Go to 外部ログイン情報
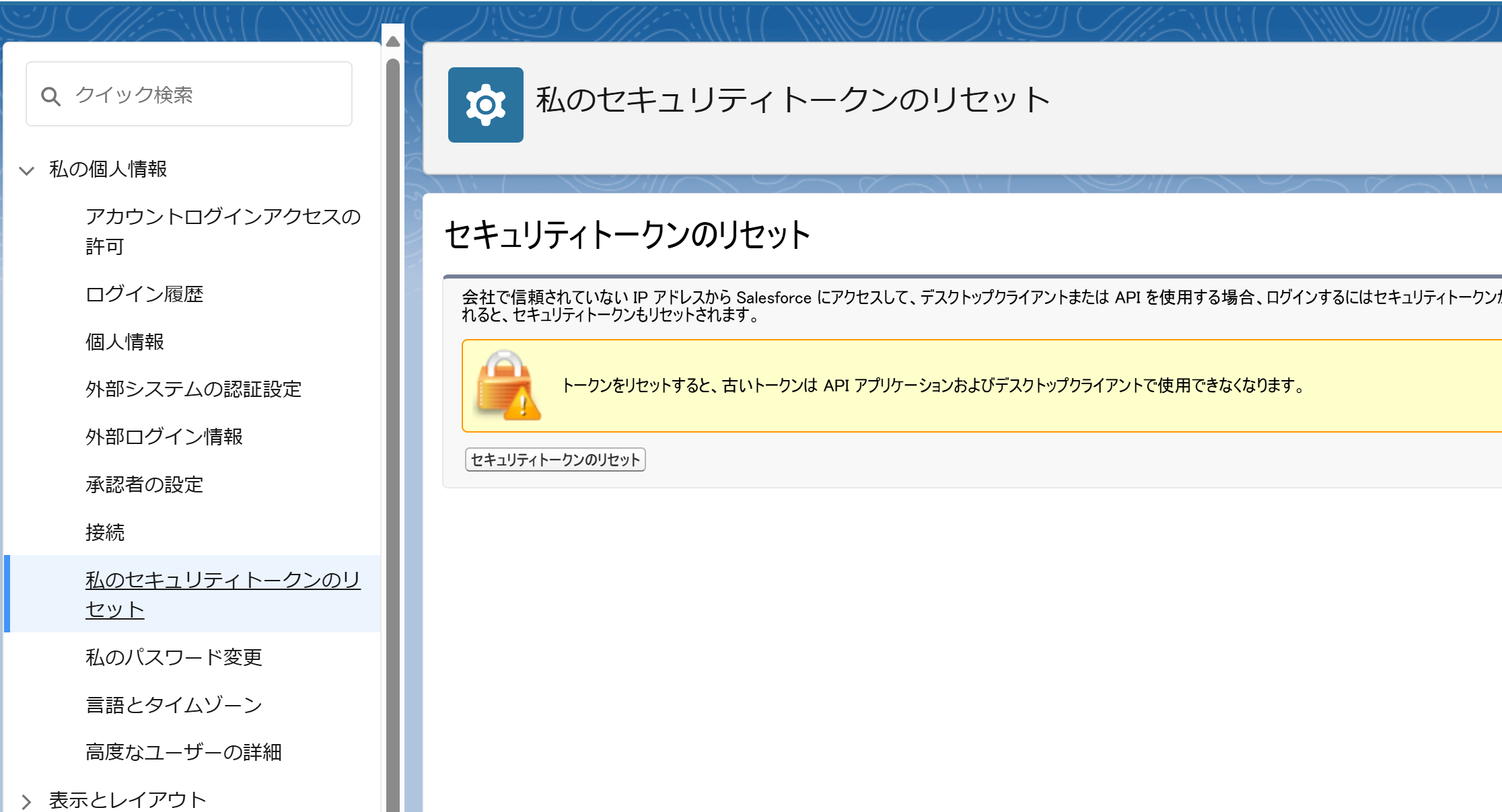This screenshot has width=1502, height=812. point(164,437)
